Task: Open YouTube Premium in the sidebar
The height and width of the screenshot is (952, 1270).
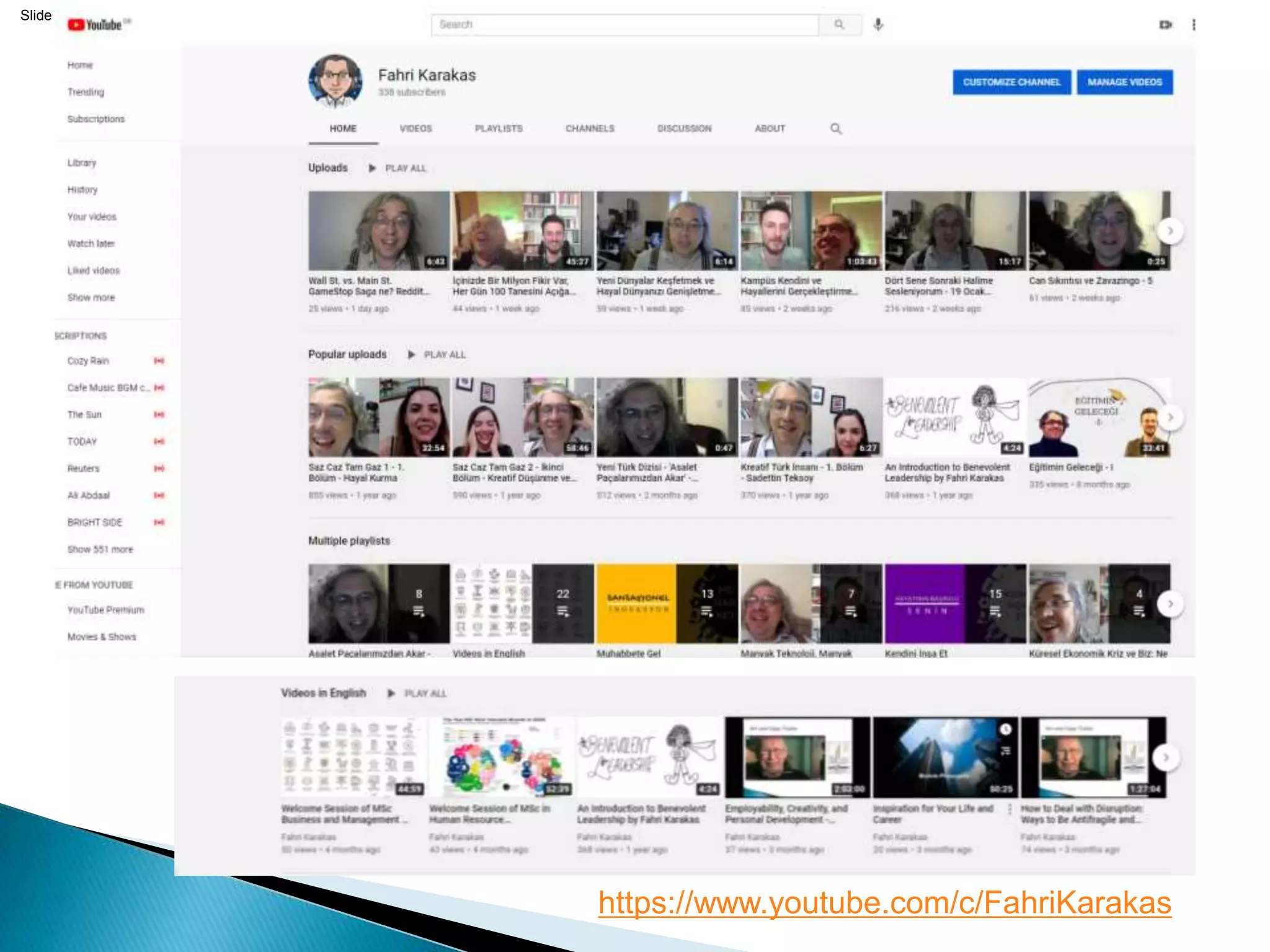Action: pyautogui.click(x=105, y=610)
